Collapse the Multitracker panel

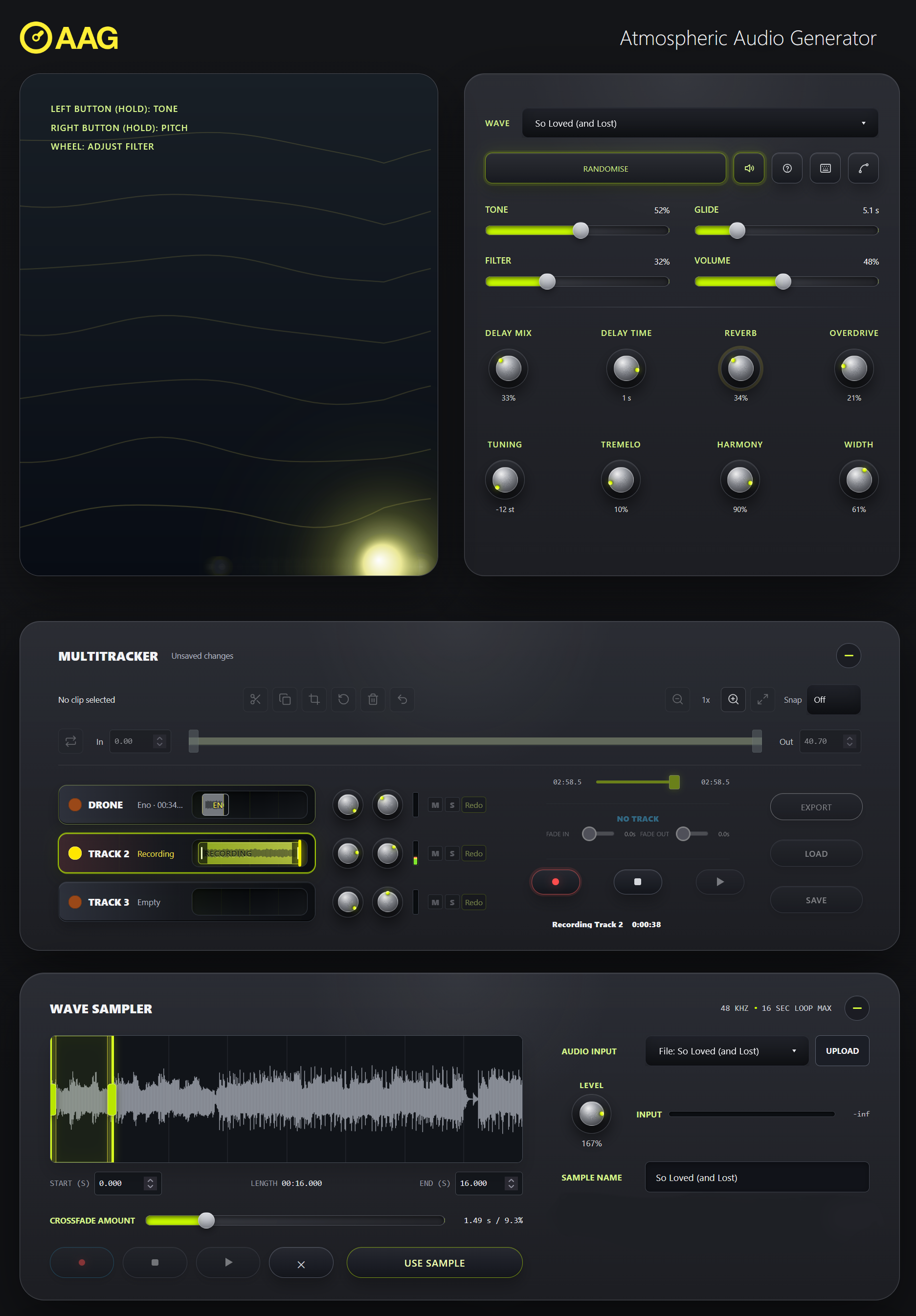[x=849, y=655]
